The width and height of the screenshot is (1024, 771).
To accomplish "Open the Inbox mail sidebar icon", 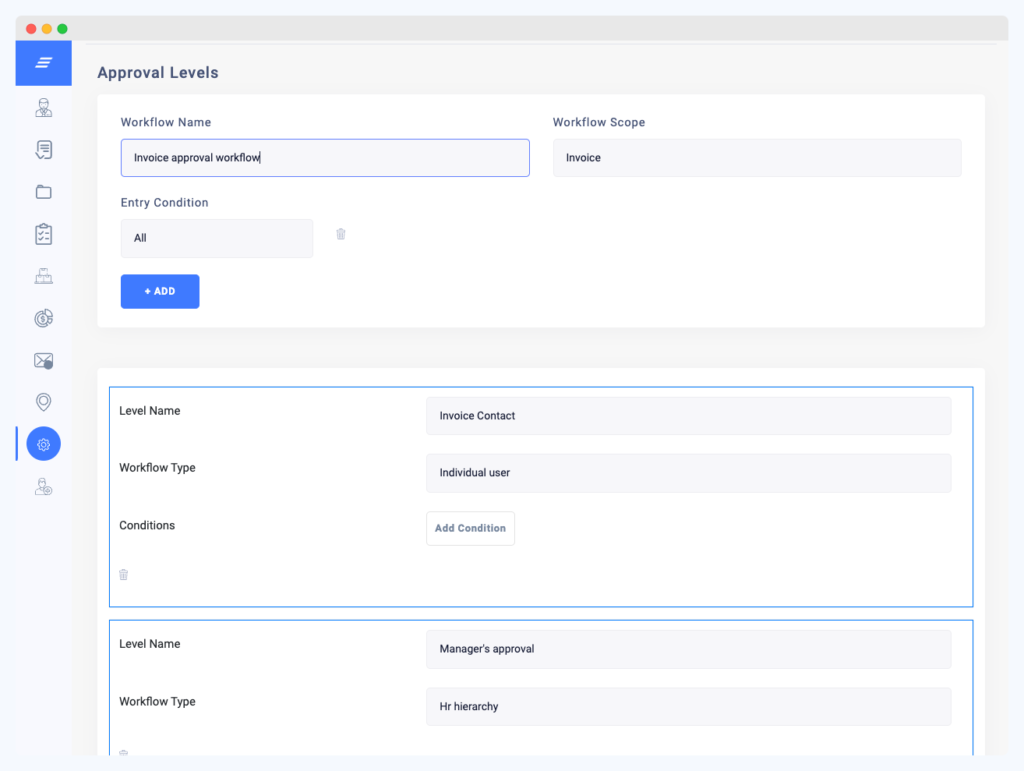I will click(x=43, y=360).
